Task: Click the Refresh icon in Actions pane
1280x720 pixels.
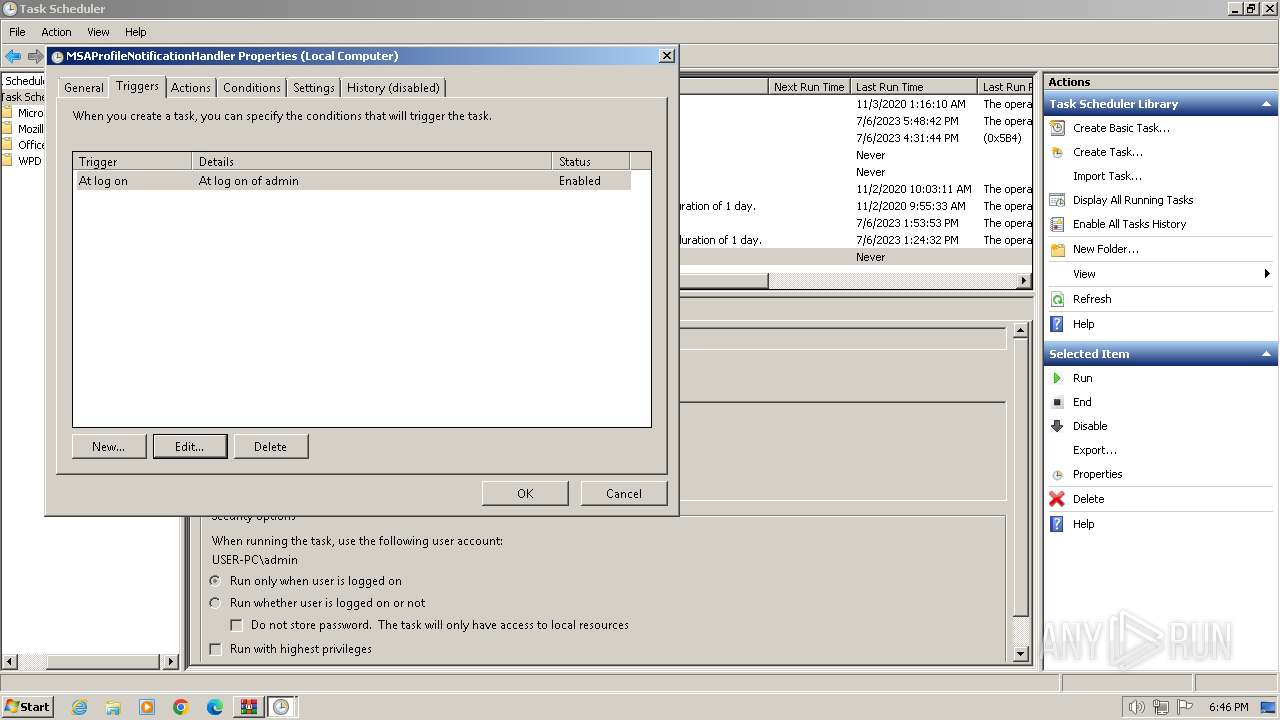Action: point(1057,299)
